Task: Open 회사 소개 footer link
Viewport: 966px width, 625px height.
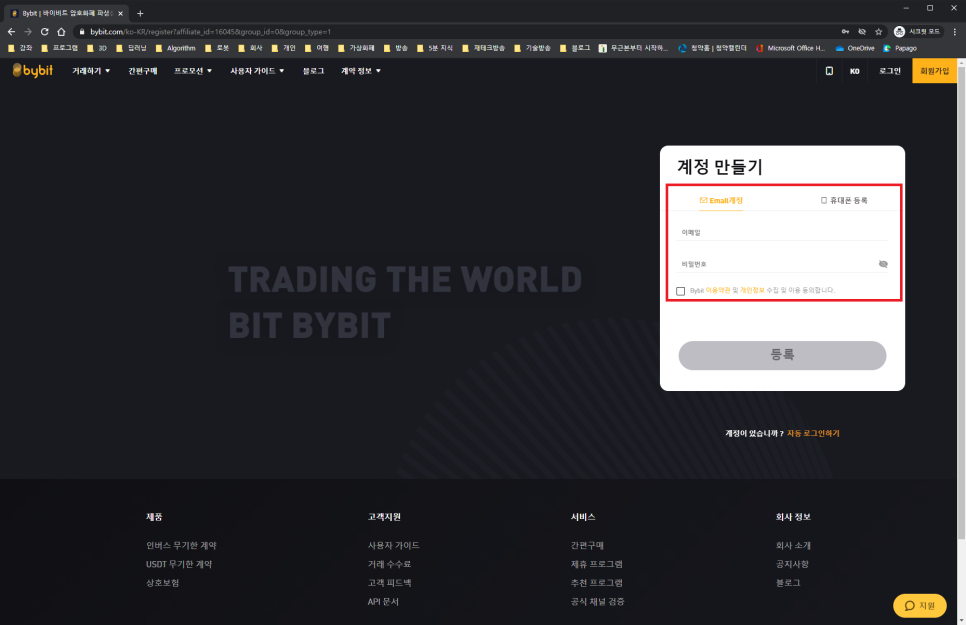Action: [793, 545]
